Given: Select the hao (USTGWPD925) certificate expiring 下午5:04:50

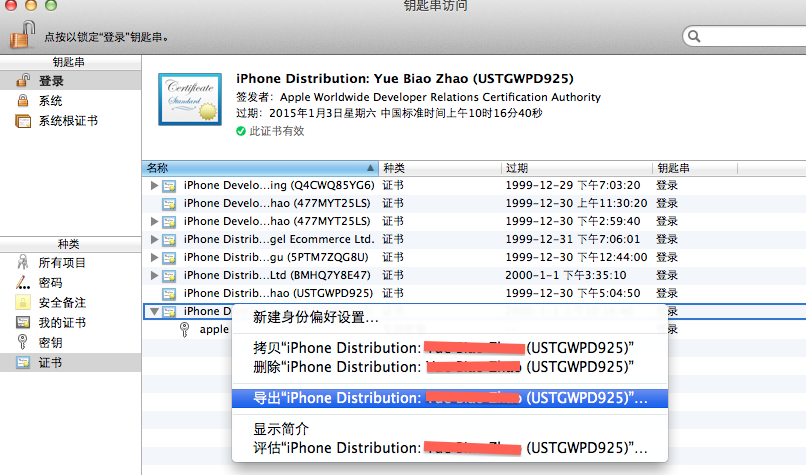Looking at the screenshot, I should (278, 293).
